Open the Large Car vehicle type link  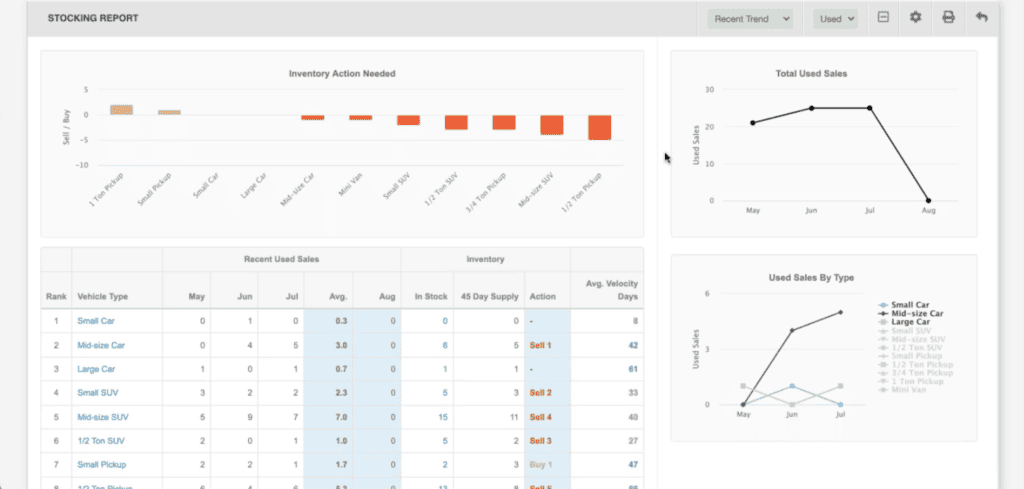(96, 369)
